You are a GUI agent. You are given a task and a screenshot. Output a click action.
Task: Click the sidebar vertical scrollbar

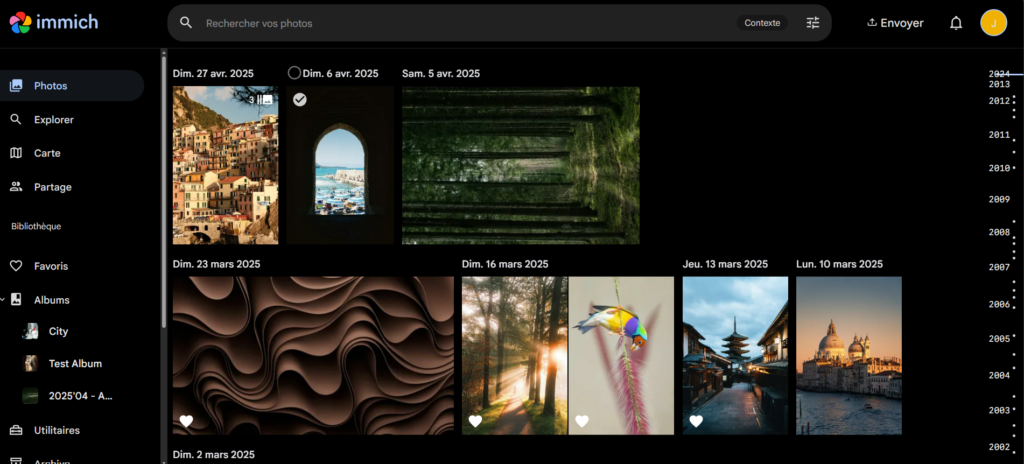[x=163, y=190]
